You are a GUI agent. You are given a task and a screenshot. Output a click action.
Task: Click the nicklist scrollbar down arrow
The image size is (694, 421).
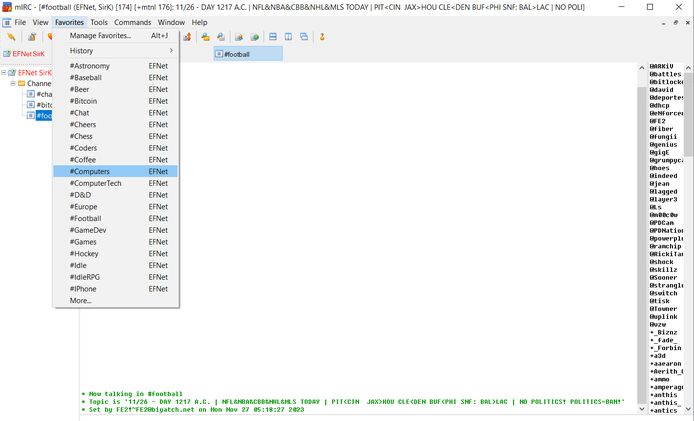[x=688, y=409]
